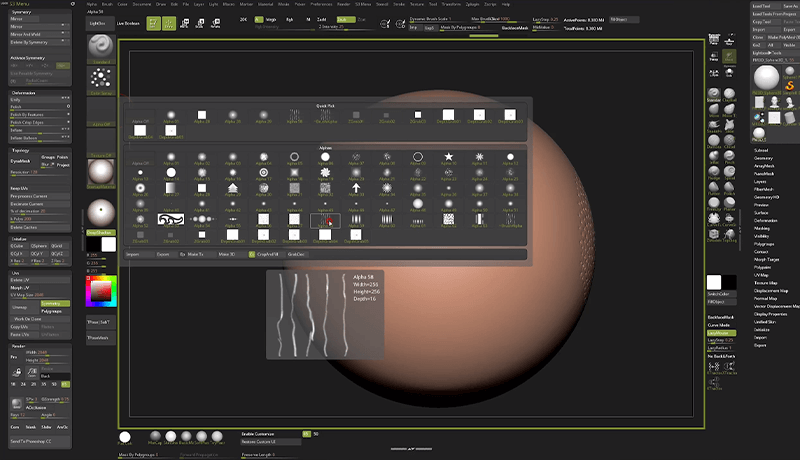Pick a hue in the color picker square

coord(101,291)
